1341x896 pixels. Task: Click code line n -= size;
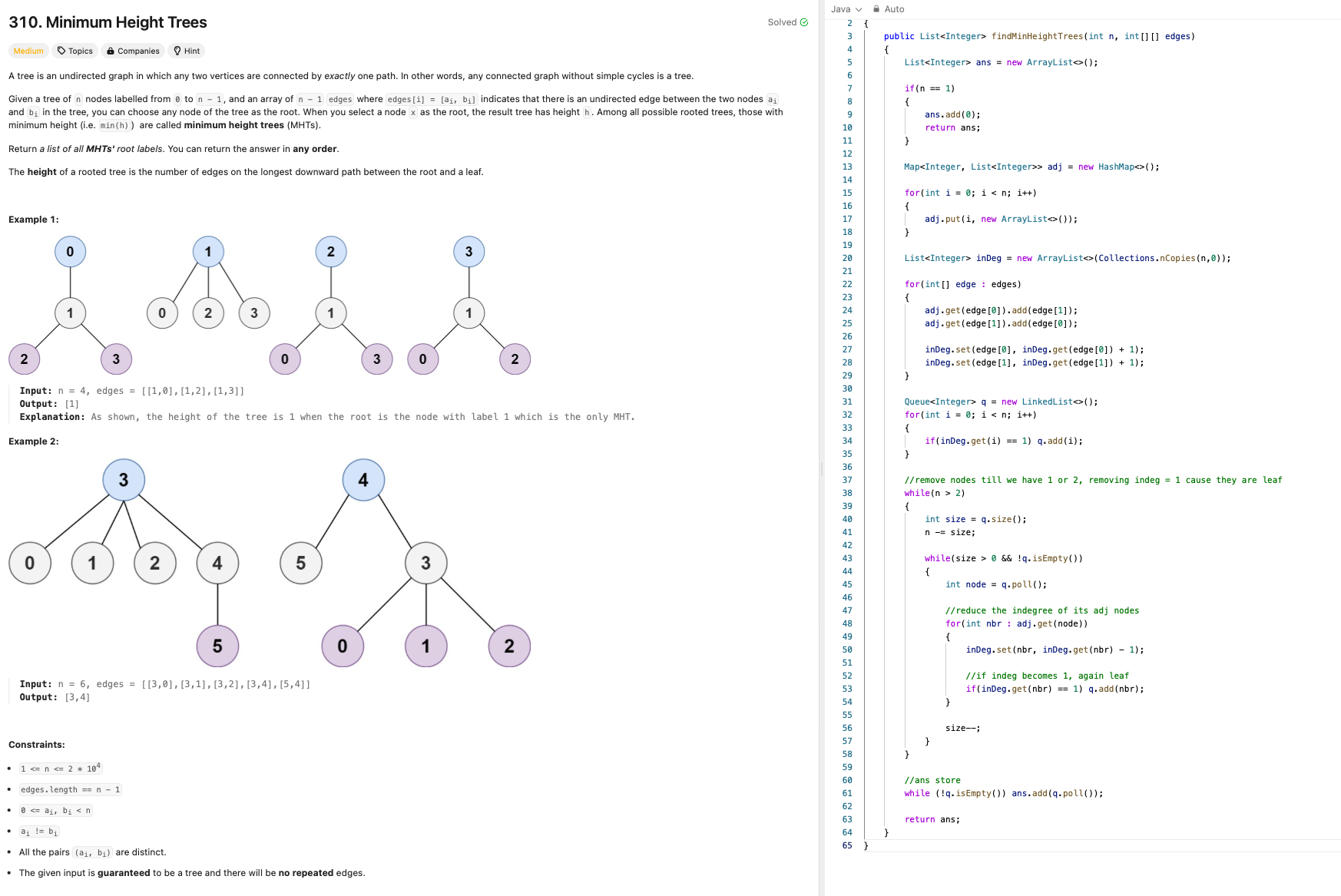[950, 532]
